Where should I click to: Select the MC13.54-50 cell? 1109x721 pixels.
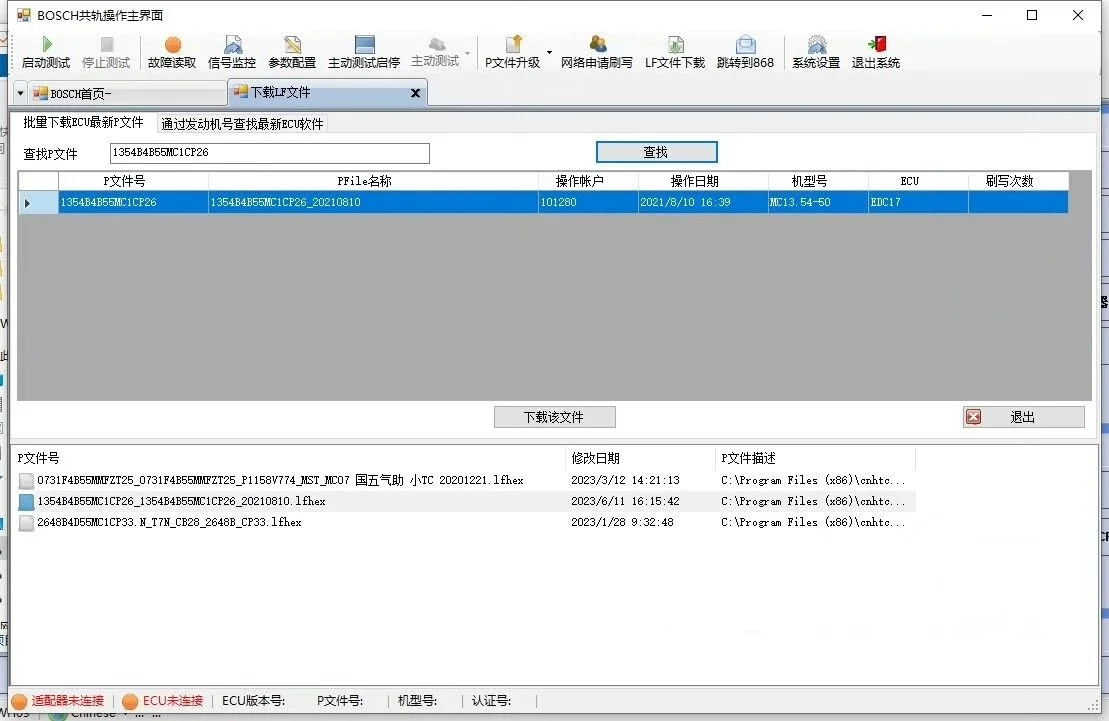[x=818, y=202]
